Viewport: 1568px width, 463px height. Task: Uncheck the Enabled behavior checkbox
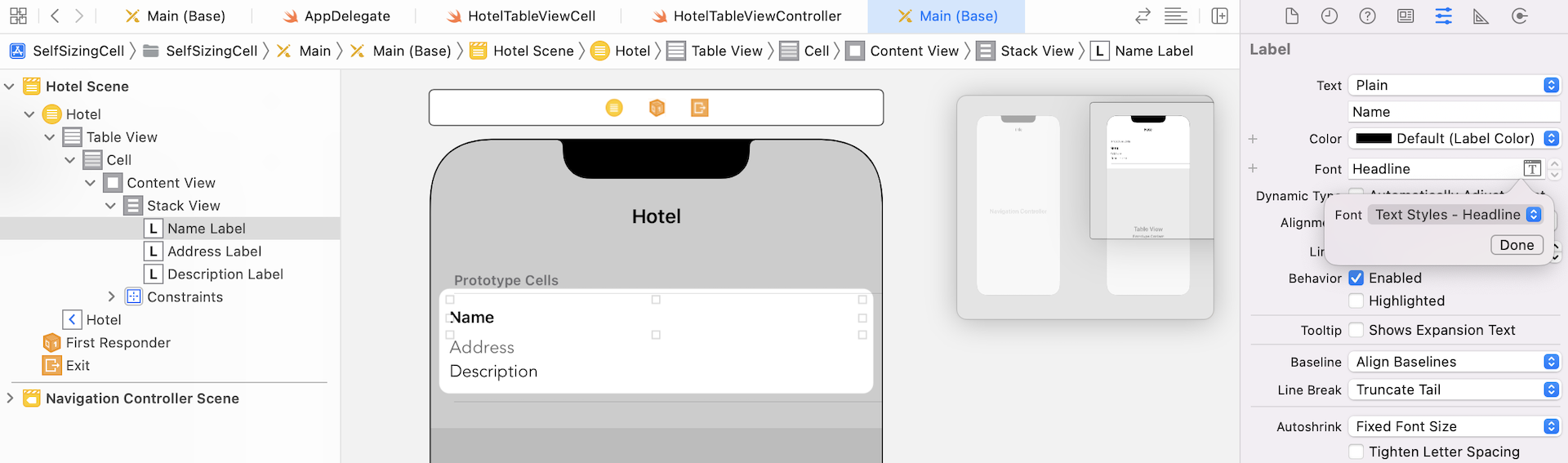click(1356, 278)
